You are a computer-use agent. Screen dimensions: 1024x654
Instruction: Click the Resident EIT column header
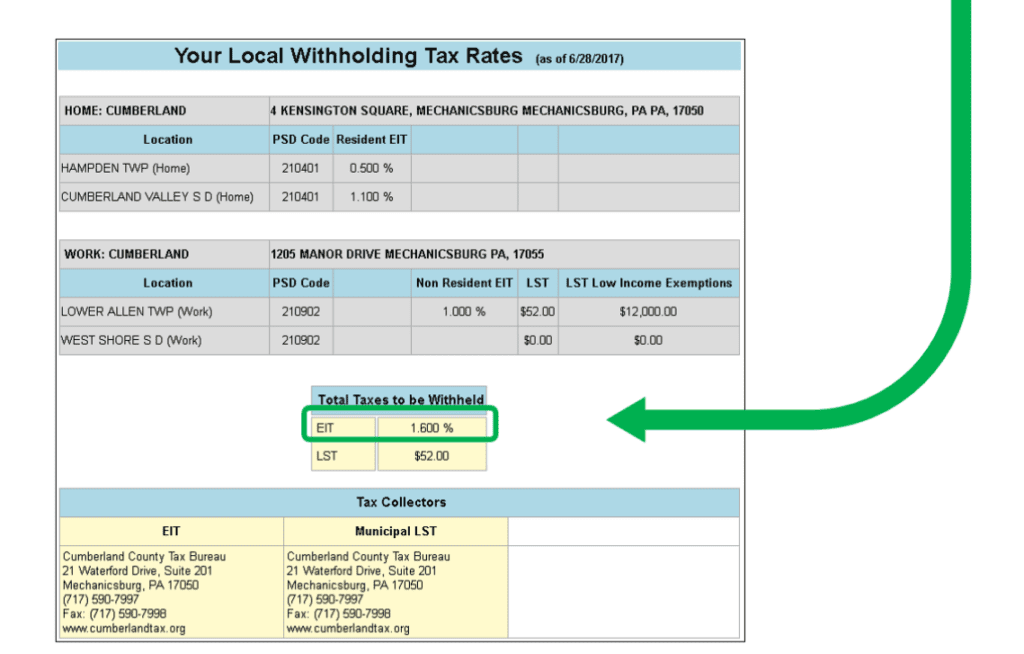point(371,140)
